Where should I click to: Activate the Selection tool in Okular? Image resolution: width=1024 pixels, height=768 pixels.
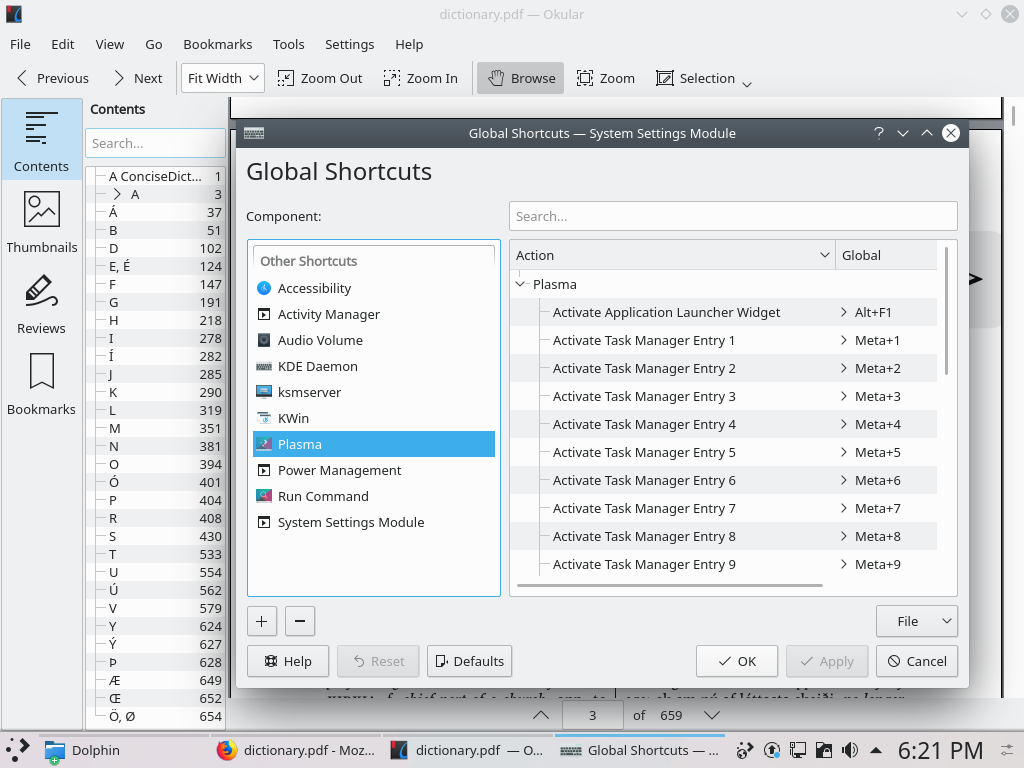coord(696,78)
